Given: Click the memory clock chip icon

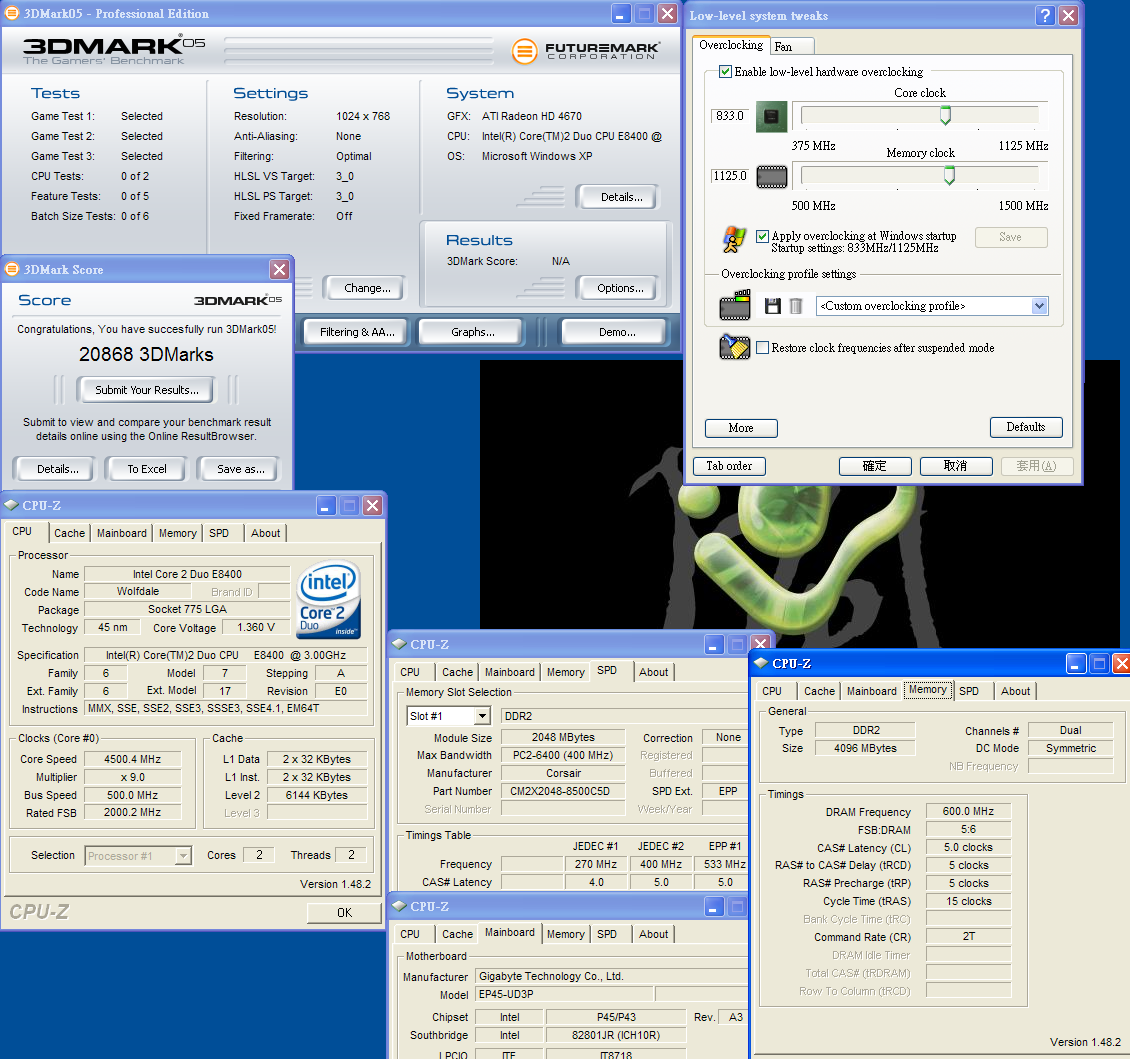Looking at the screenshot, I should click(771, 176).
